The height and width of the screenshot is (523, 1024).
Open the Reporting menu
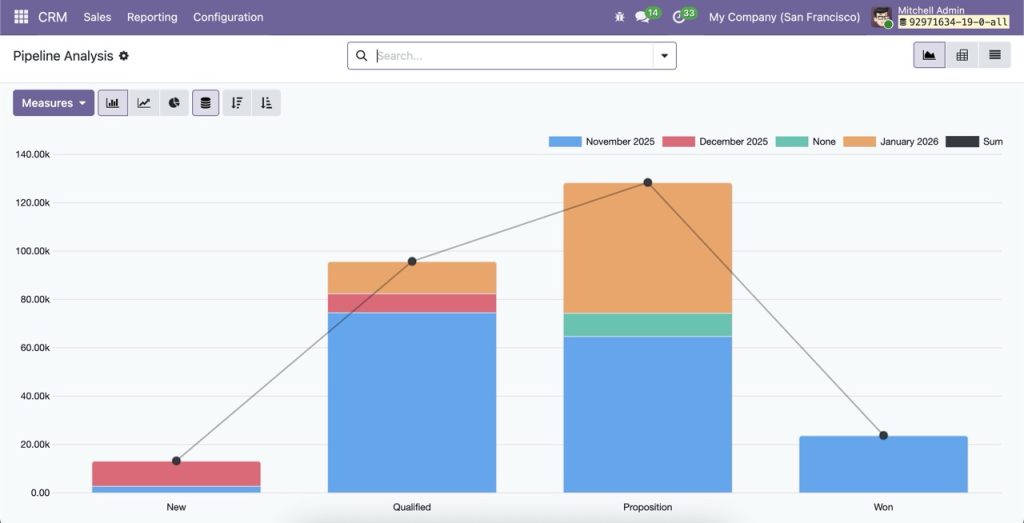152,17
